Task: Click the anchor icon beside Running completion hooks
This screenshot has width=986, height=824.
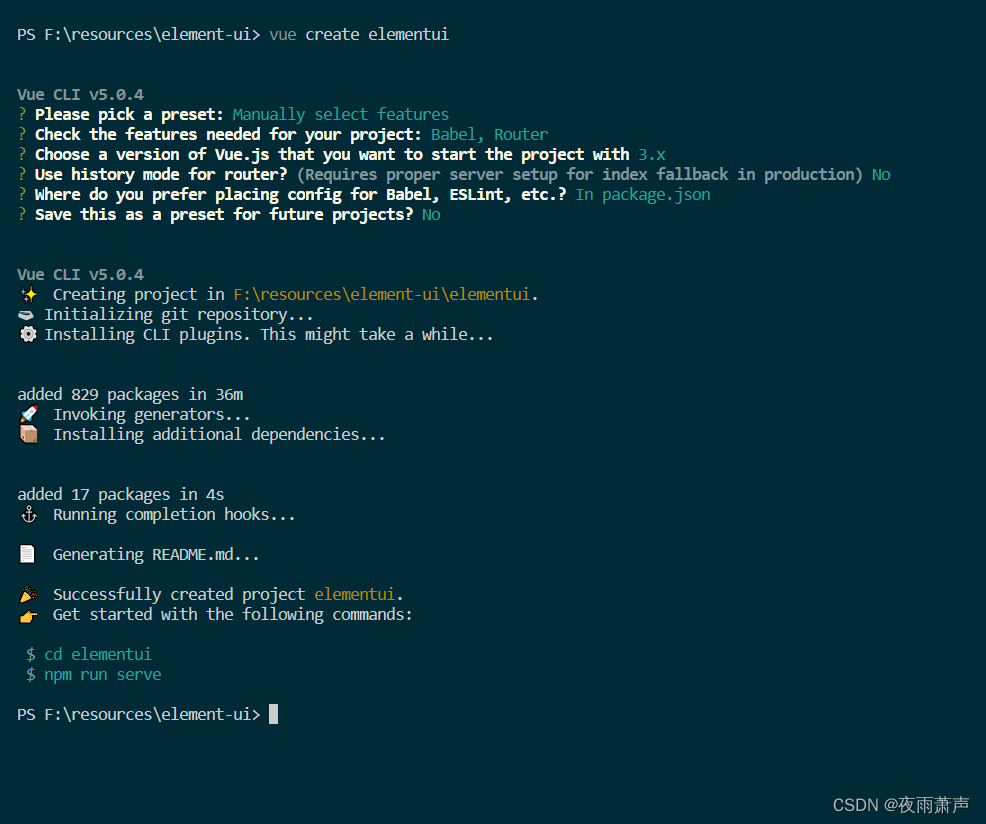Action: click(x=28, y=515)
